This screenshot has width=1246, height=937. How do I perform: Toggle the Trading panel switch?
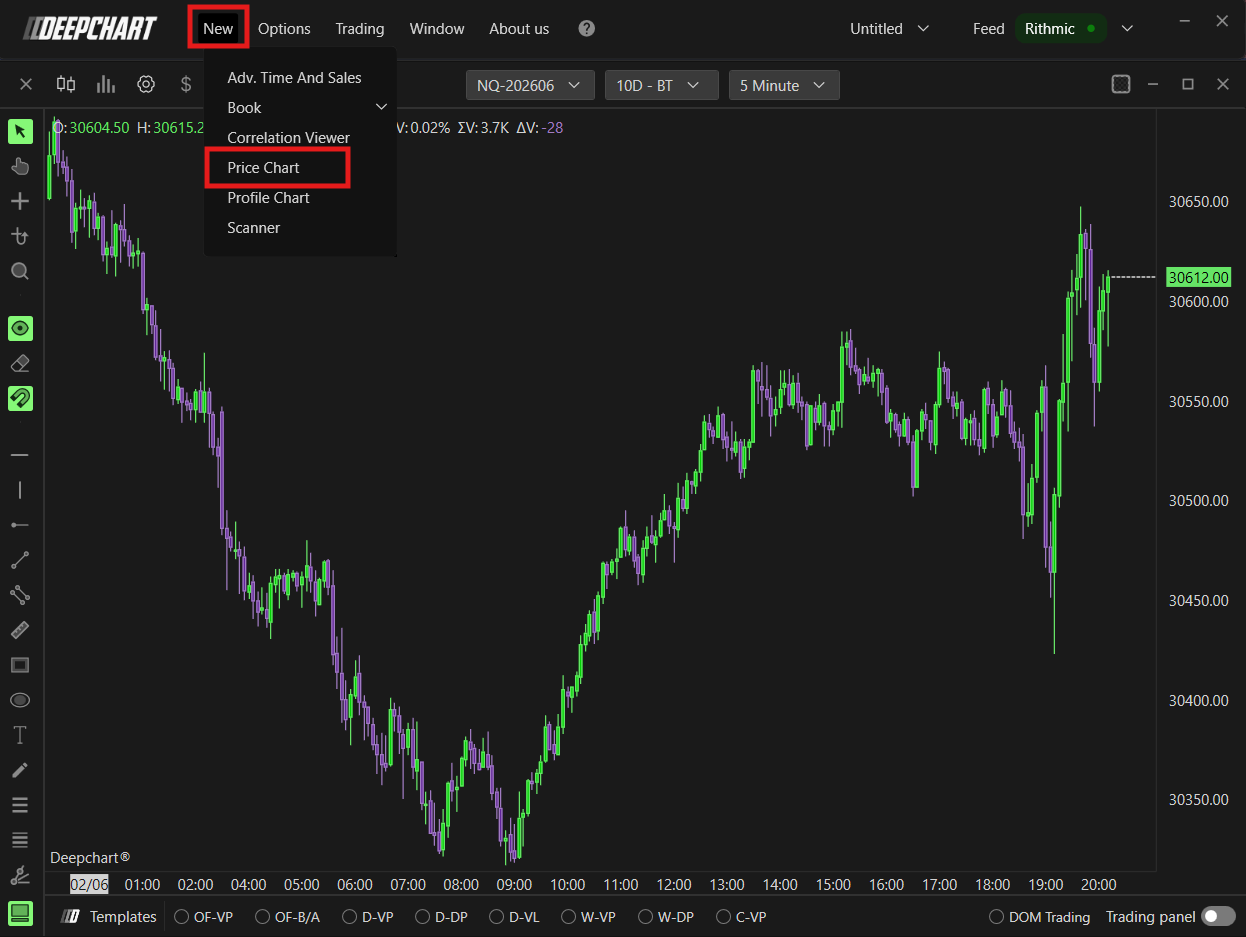click(x=1218, y=917)
